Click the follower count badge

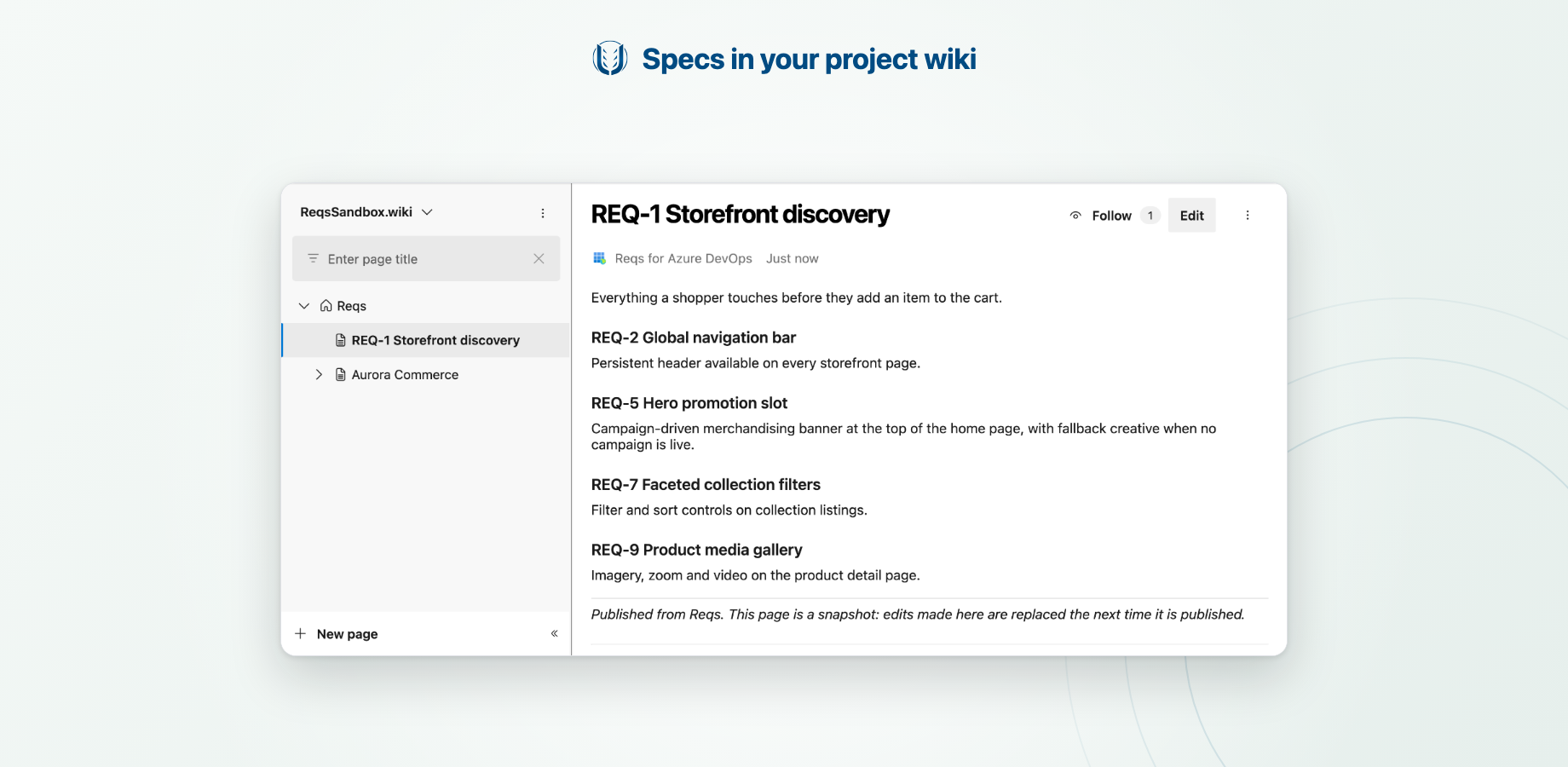pyautogui.click(x=1150, y=216)
